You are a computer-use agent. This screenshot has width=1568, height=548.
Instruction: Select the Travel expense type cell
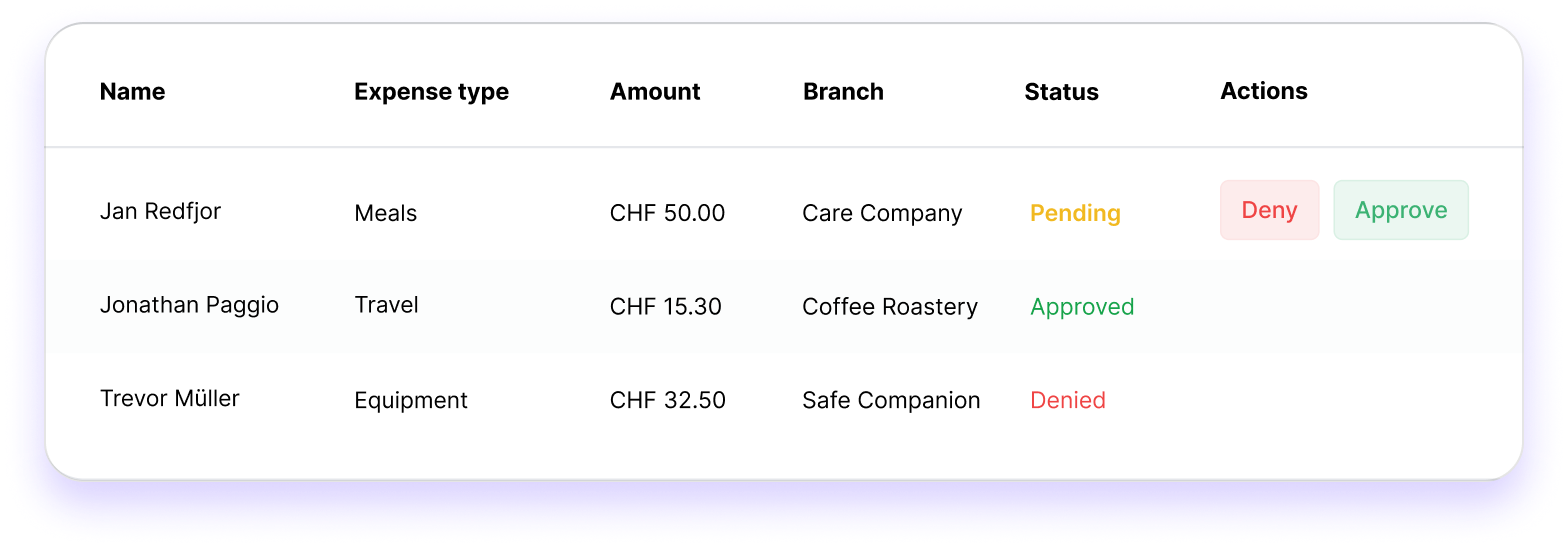[x=386, y=305]
